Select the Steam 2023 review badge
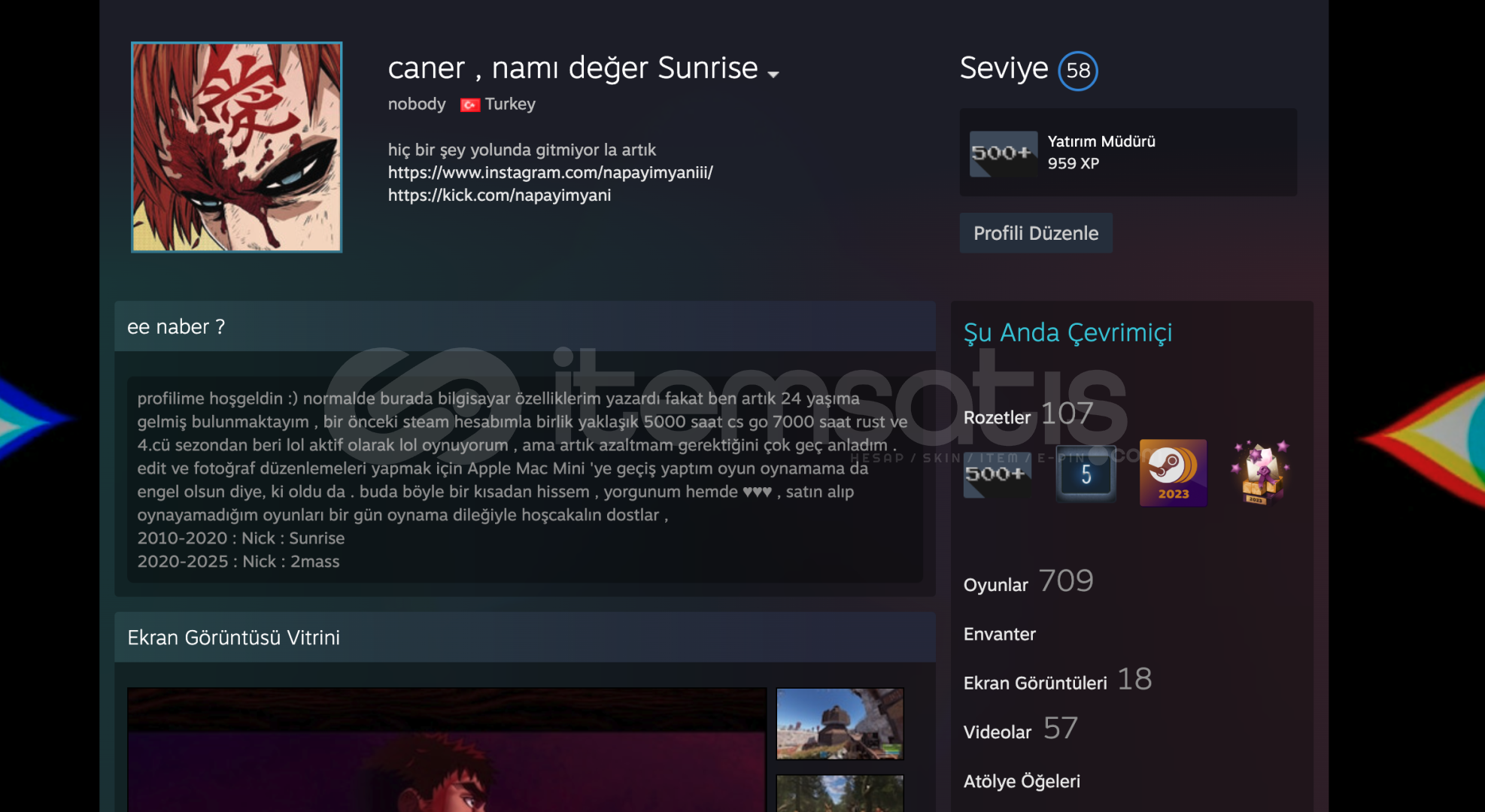The image size is (1485, 812). pyautogui.click(x=1173, y=473)
